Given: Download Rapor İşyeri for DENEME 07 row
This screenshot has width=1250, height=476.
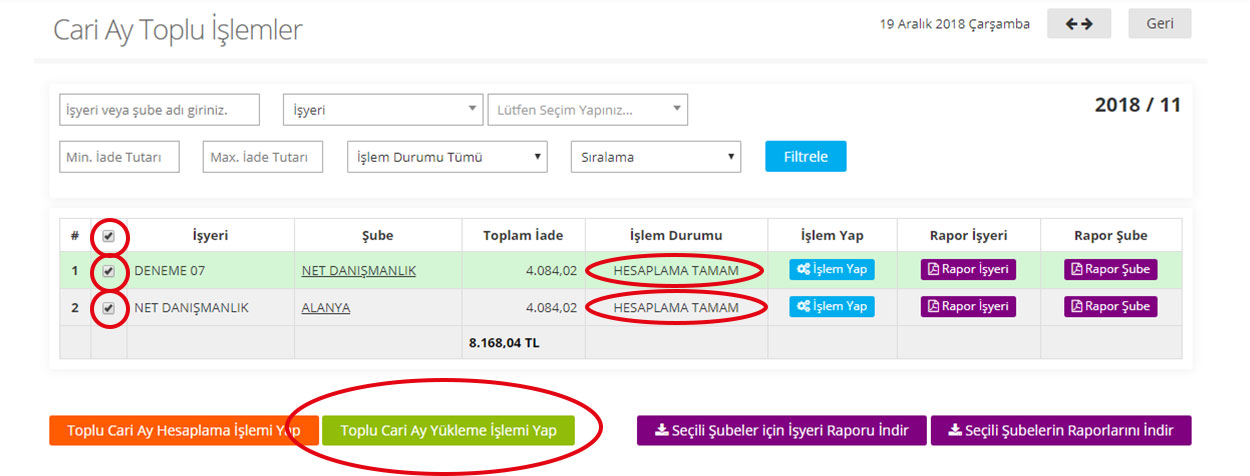Looking at the screenshot, I should click(x=968, y=269).
